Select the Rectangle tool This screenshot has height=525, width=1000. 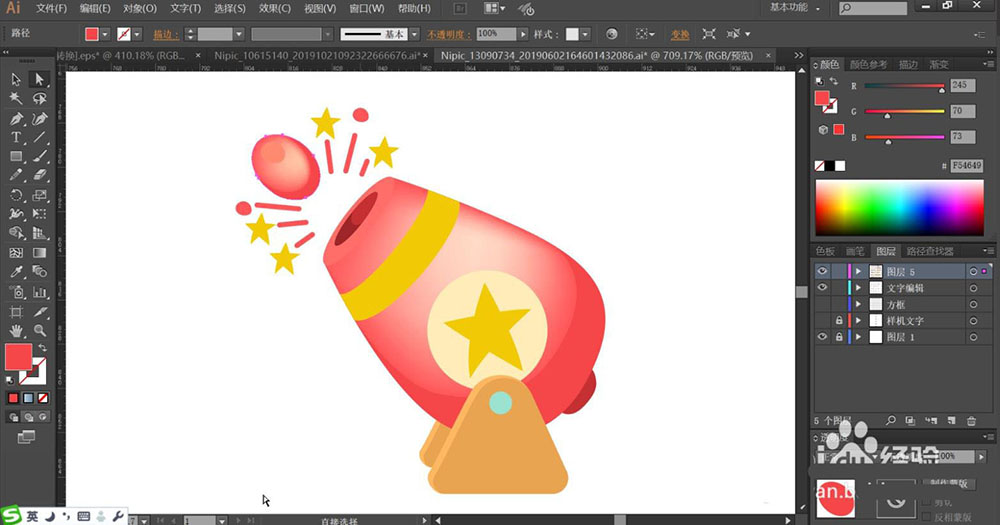[x=16, y=156]
